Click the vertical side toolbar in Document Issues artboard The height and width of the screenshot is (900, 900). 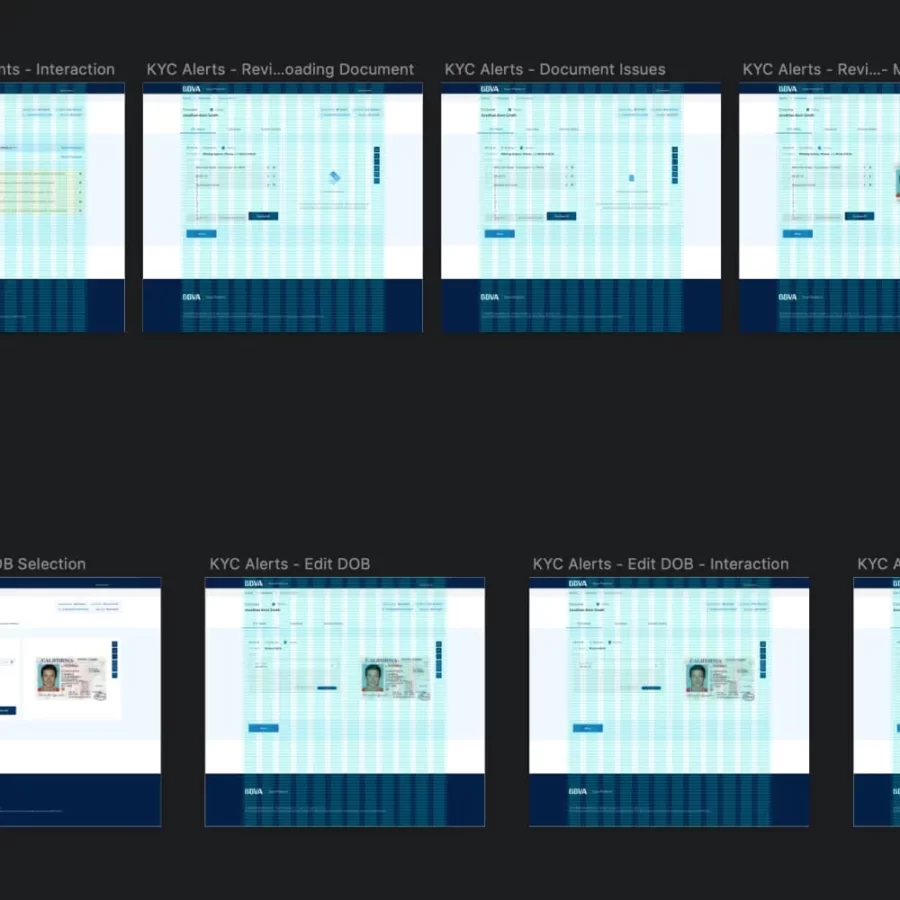(675, 165)
